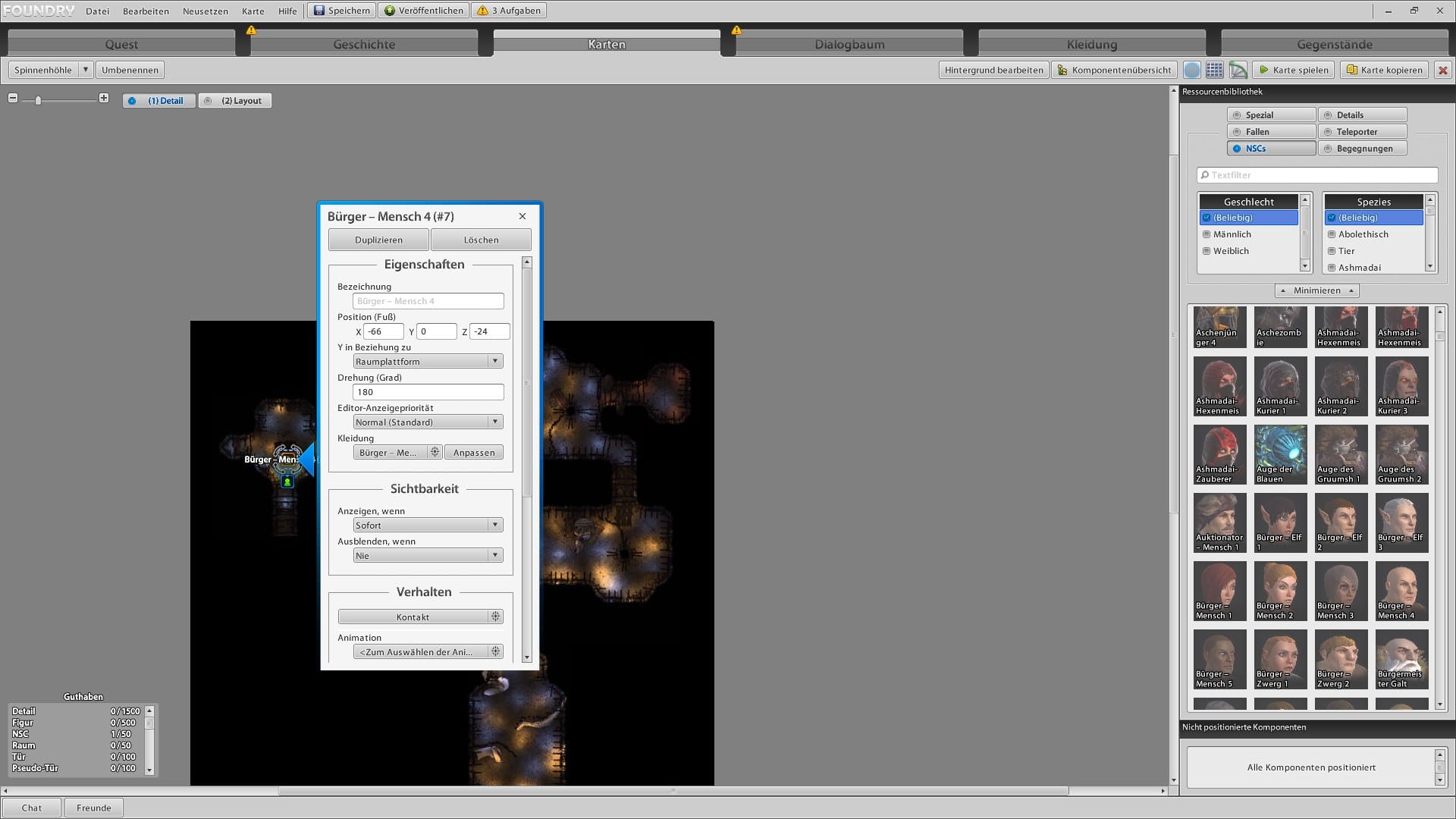The image size is (1456, 819).
Task: Check the Männlich gender filter
Action: (x=1207, y=234)
